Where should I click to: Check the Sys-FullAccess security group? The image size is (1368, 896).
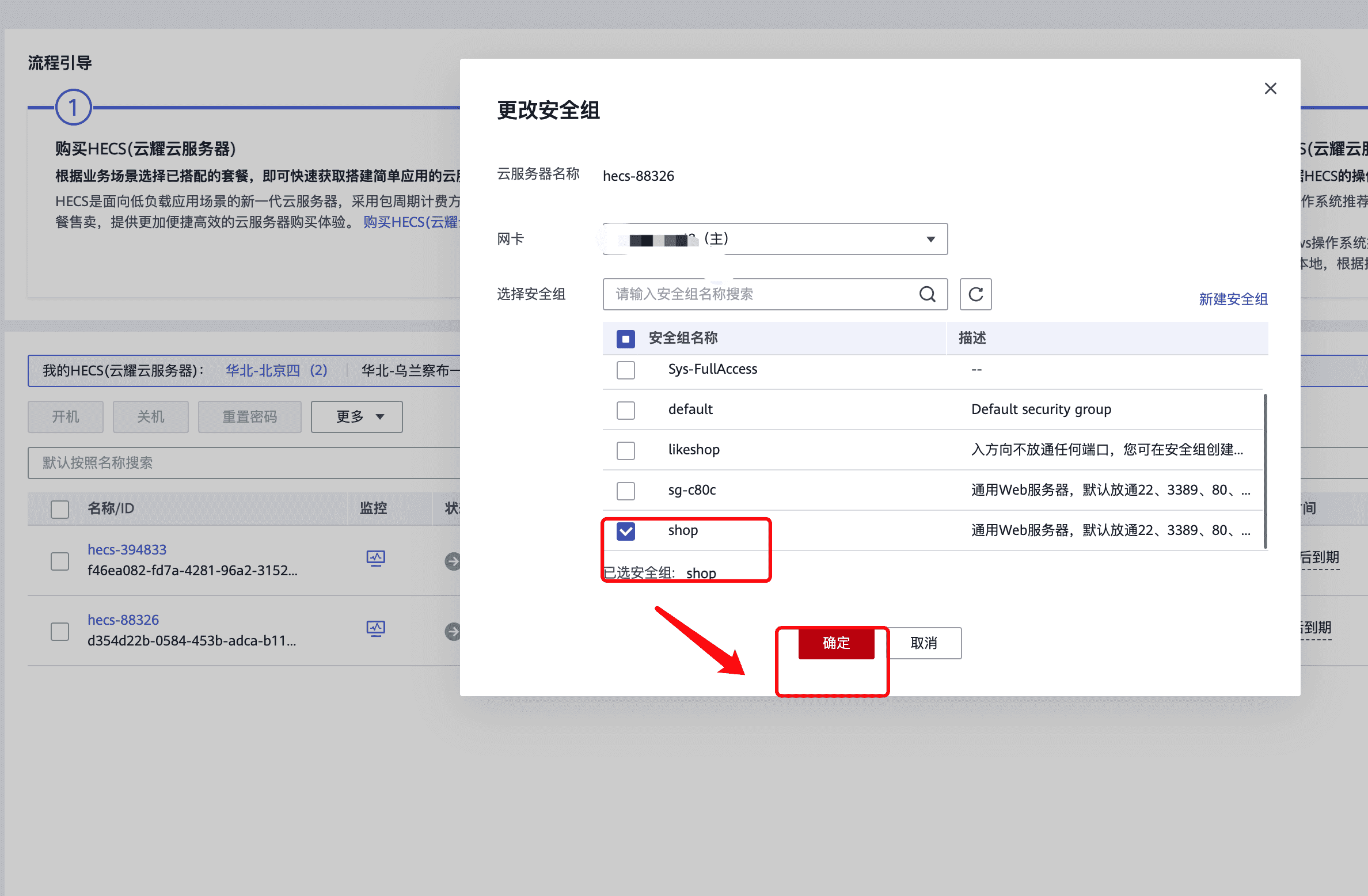pos(626,370)
